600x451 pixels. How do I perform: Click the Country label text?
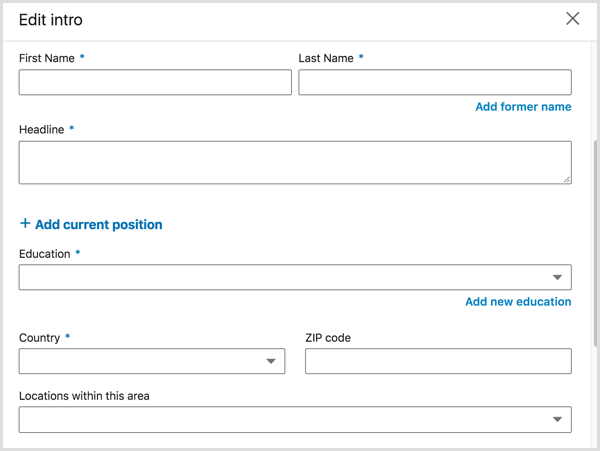click(x=40, y=338)
